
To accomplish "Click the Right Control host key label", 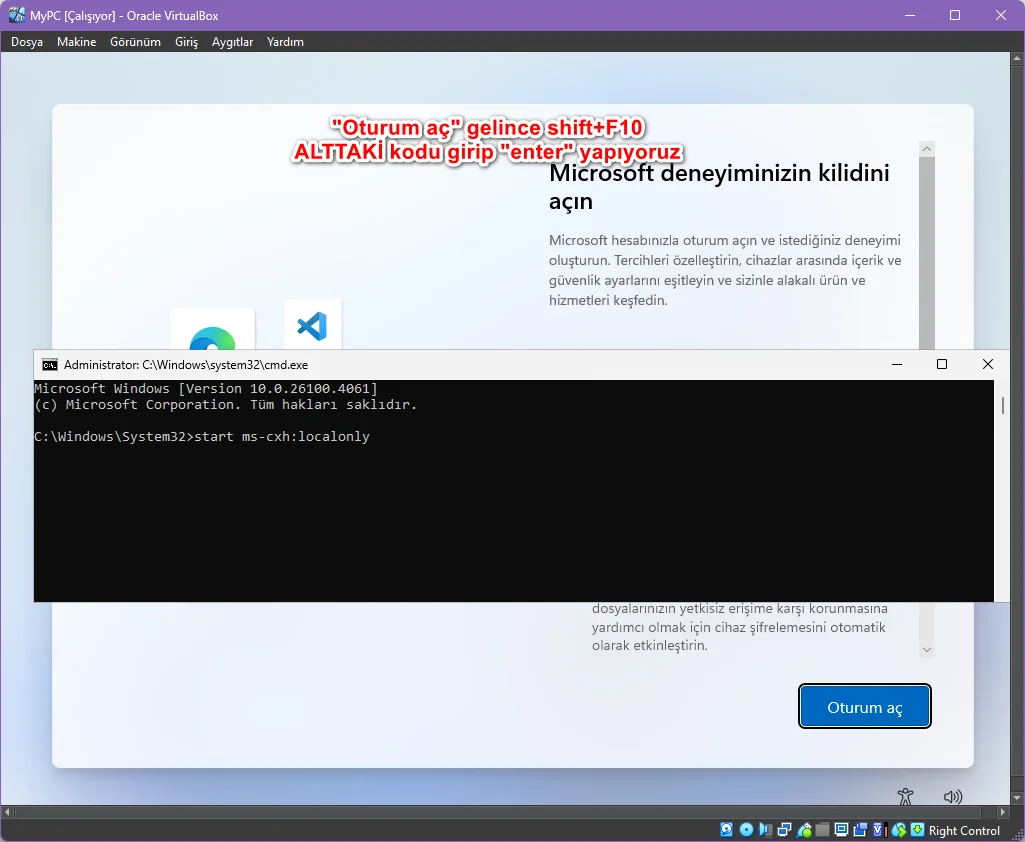I will (964, 830).
